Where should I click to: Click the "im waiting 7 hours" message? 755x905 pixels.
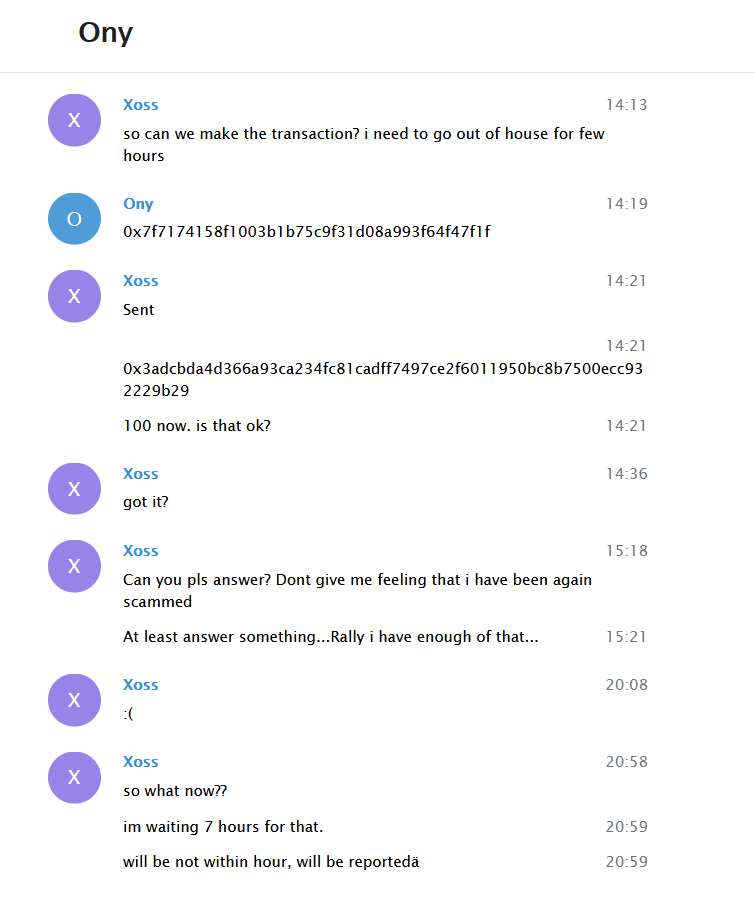tap(223, 827)
